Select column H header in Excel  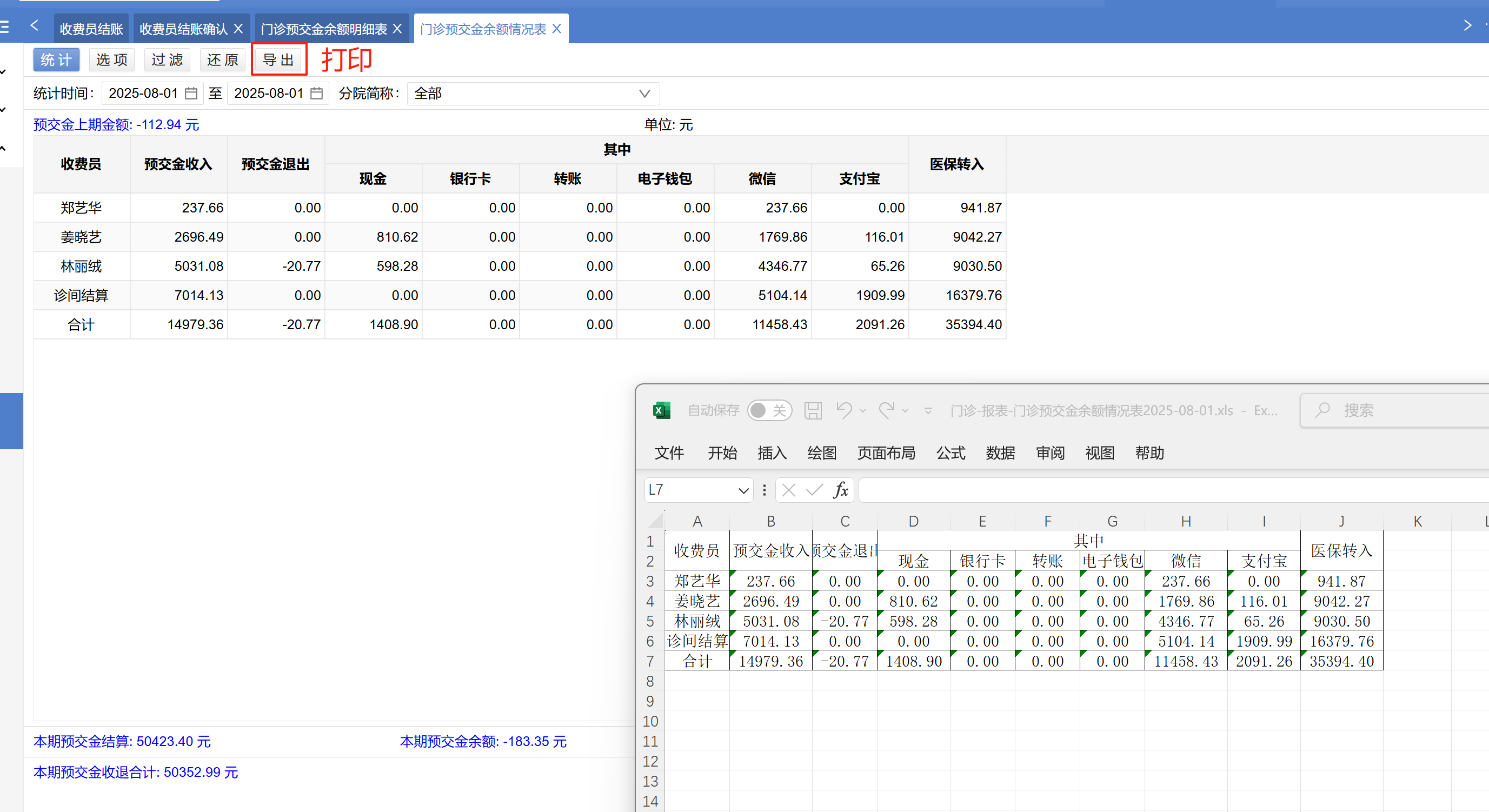[x=1186, y=521]
